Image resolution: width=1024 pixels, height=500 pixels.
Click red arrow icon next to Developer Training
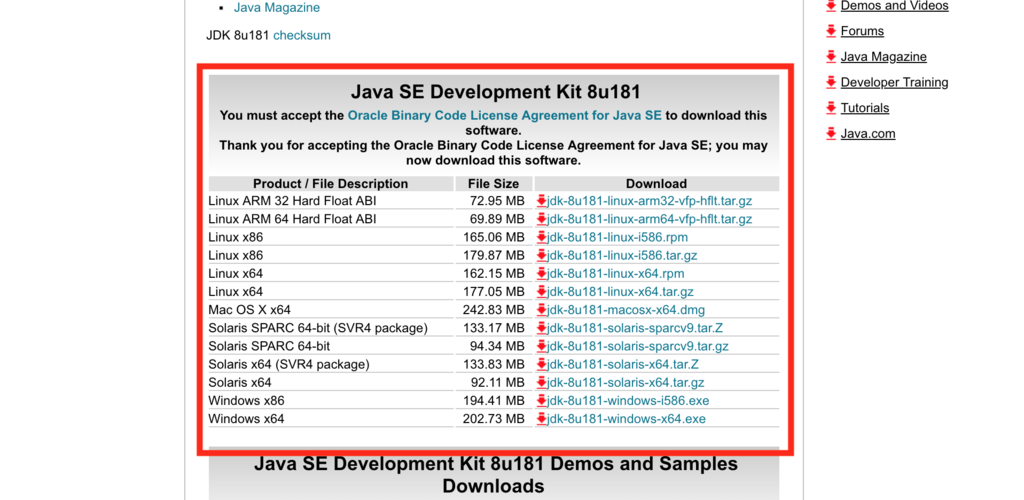pos(831,82)
